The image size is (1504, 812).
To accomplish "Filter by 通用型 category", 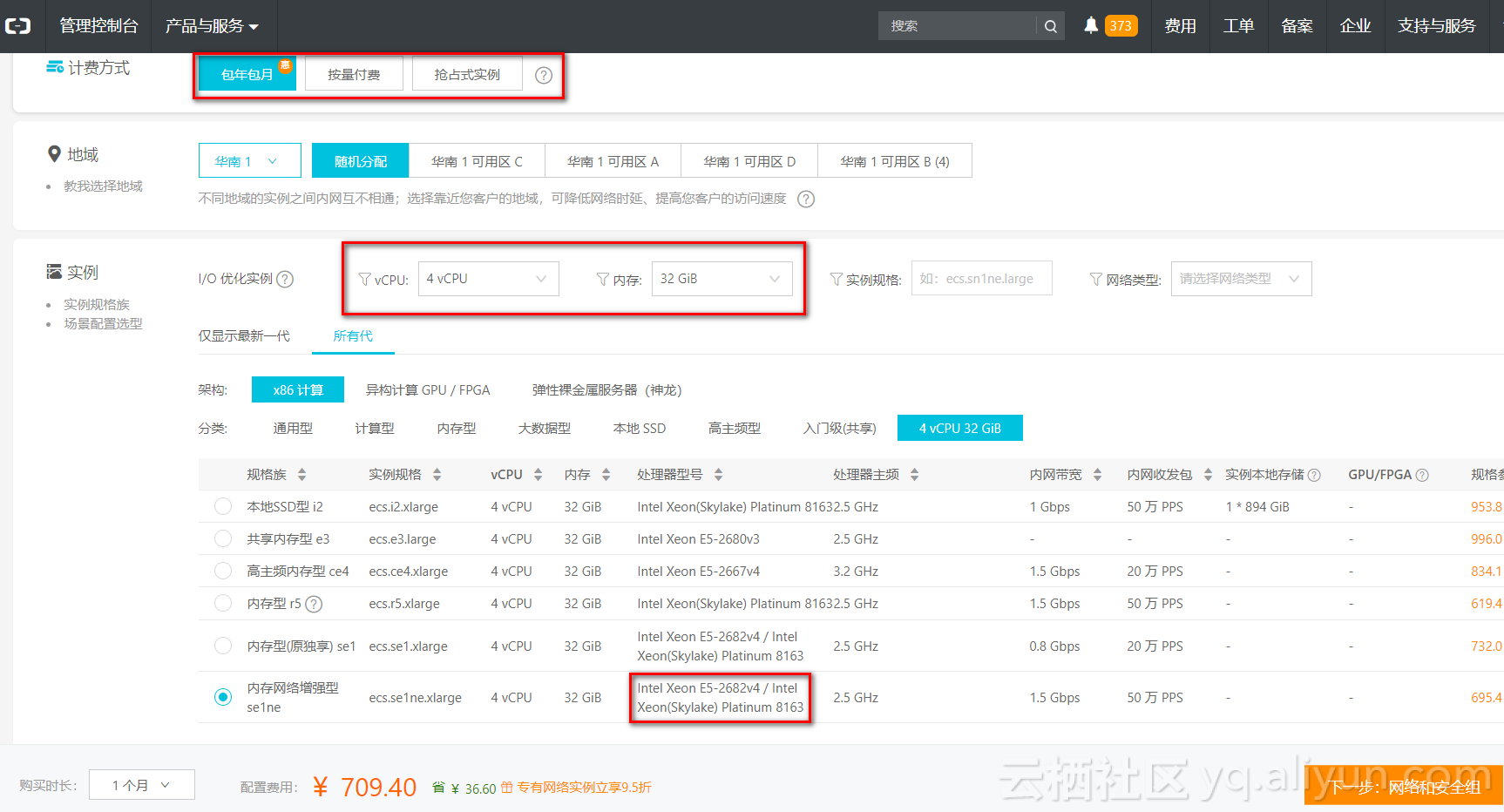I will click(x=293, y=428).
